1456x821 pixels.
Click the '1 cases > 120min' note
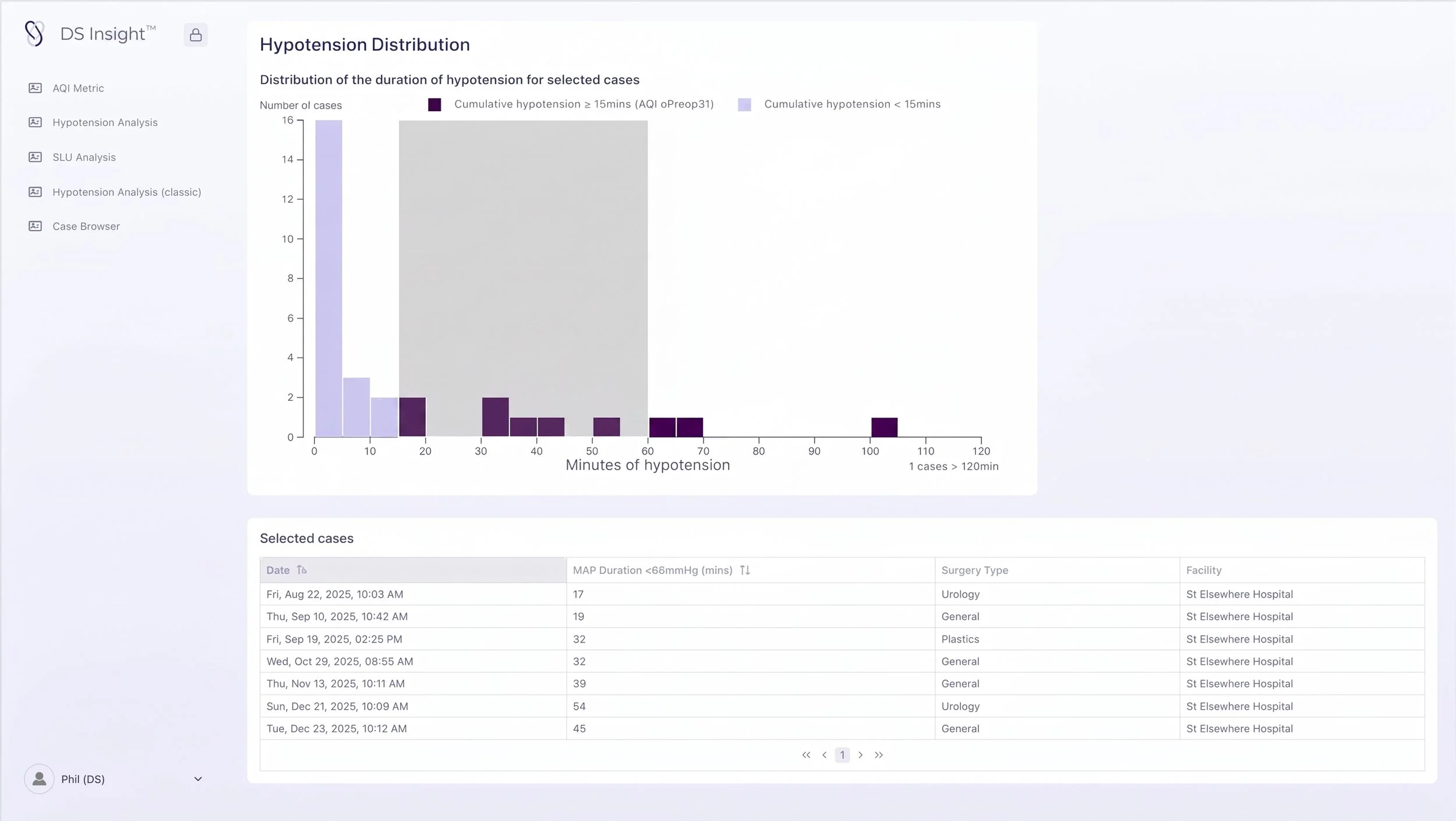click(x=953, y=466)
